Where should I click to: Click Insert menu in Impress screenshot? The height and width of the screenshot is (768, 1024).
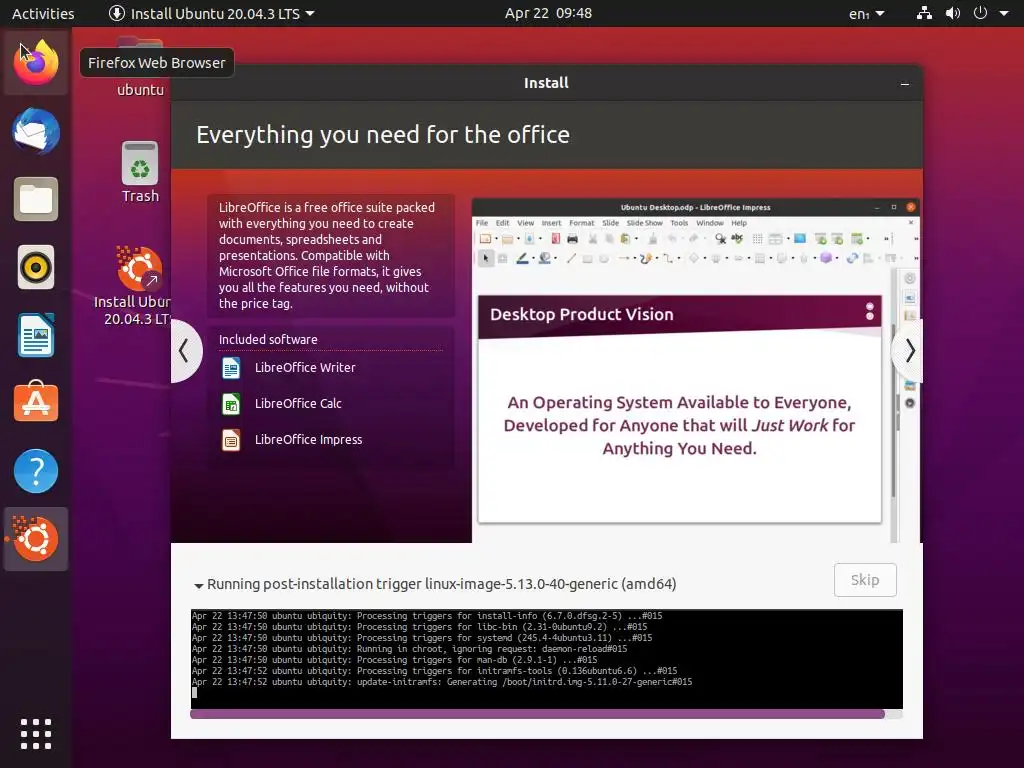click(551, 223)
